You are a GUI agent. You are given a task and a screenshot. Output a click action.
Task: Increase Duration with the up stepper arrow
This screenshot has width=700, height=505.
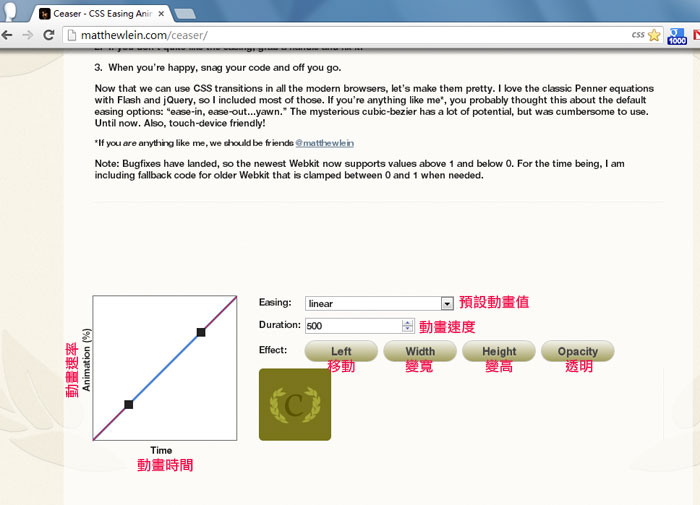(407, 322)
